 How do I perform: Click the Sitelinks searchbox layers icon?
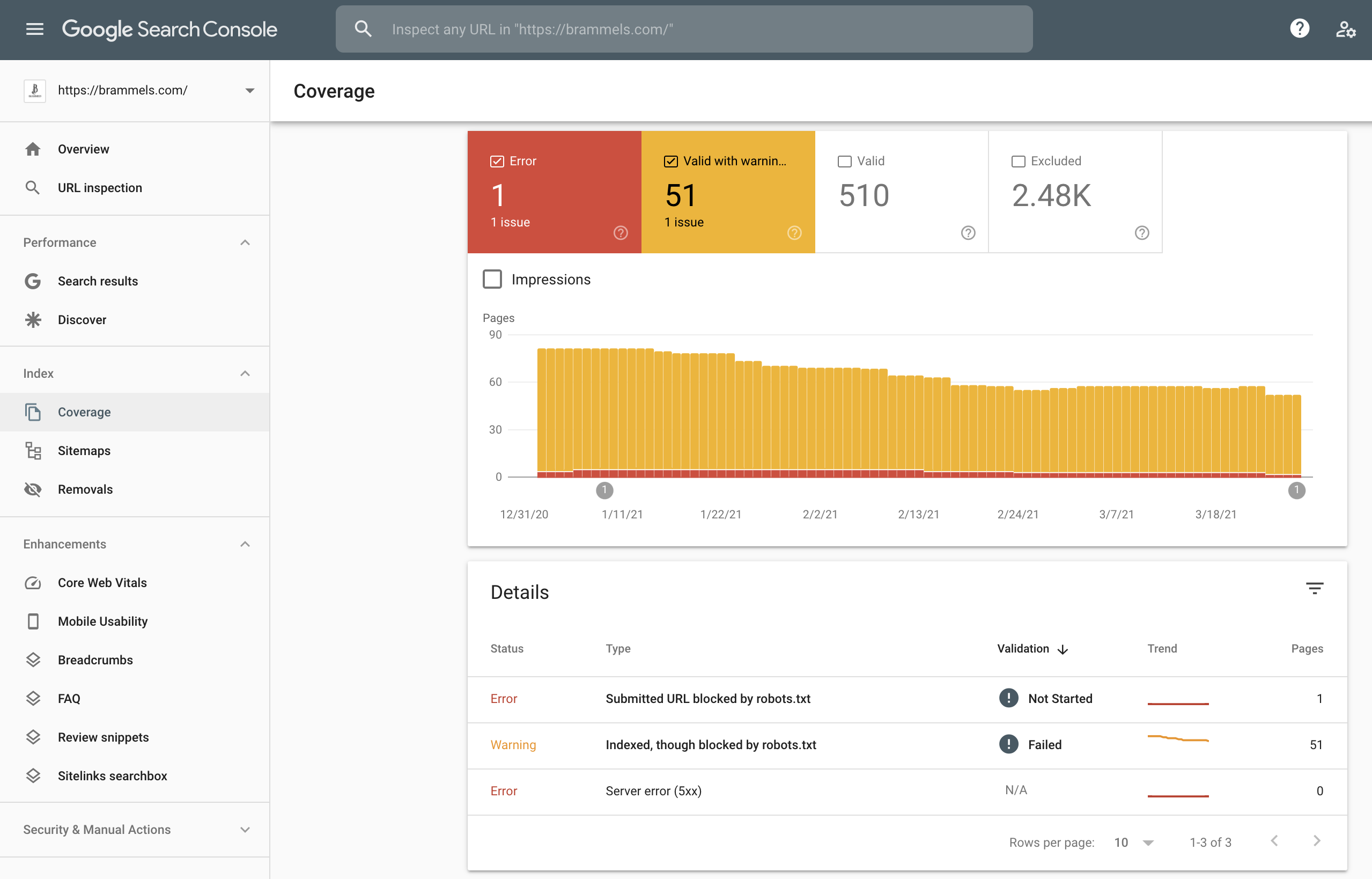click(33, 775)
